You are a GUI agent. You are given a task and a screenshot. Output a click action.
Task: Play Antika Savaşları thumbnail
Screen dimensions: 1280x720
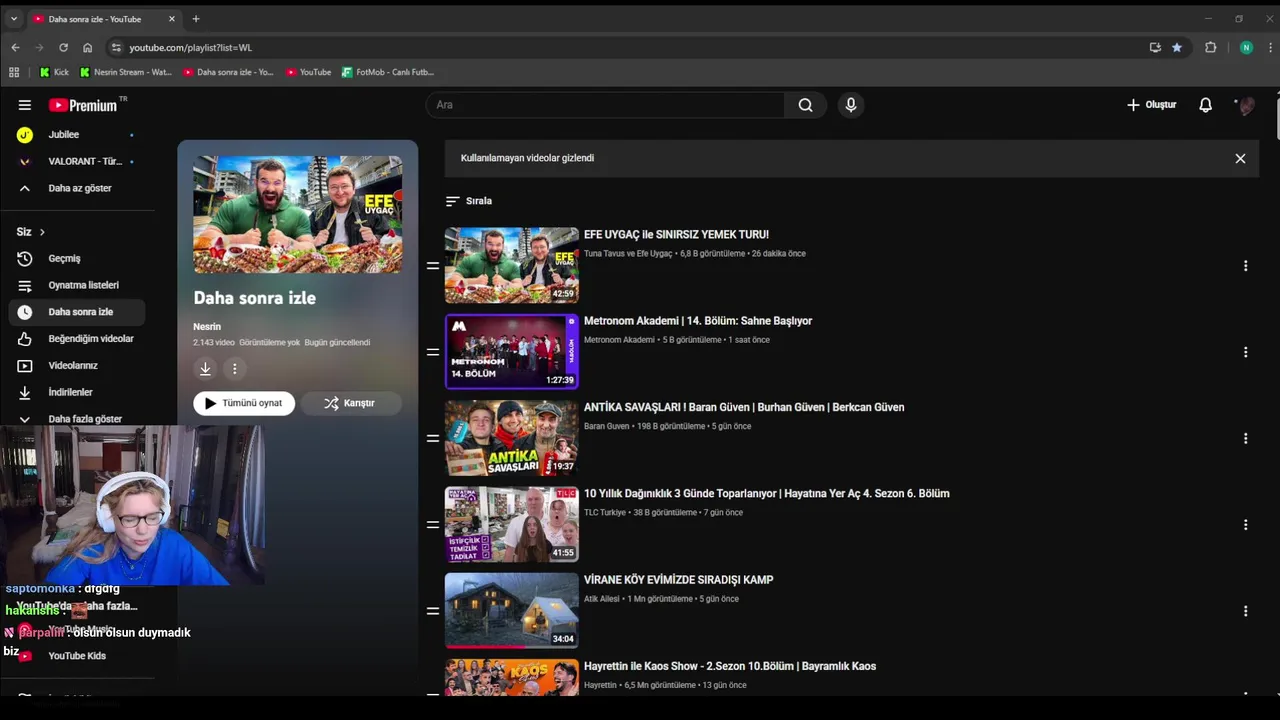512,438
